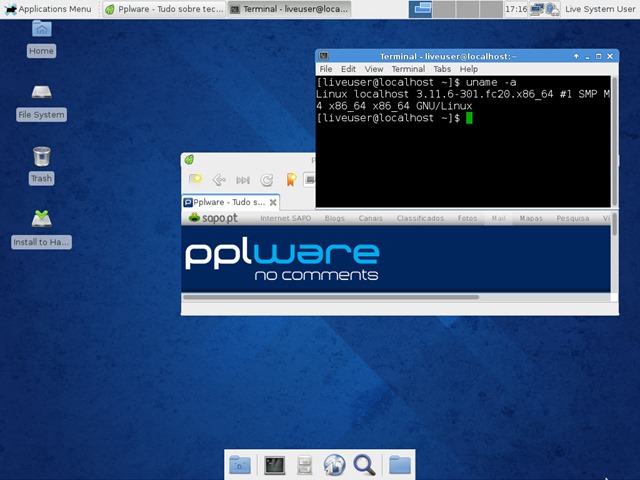Click the clock showing 17:16
Viewport: 640px width, 480px height.
coord(516,9)
